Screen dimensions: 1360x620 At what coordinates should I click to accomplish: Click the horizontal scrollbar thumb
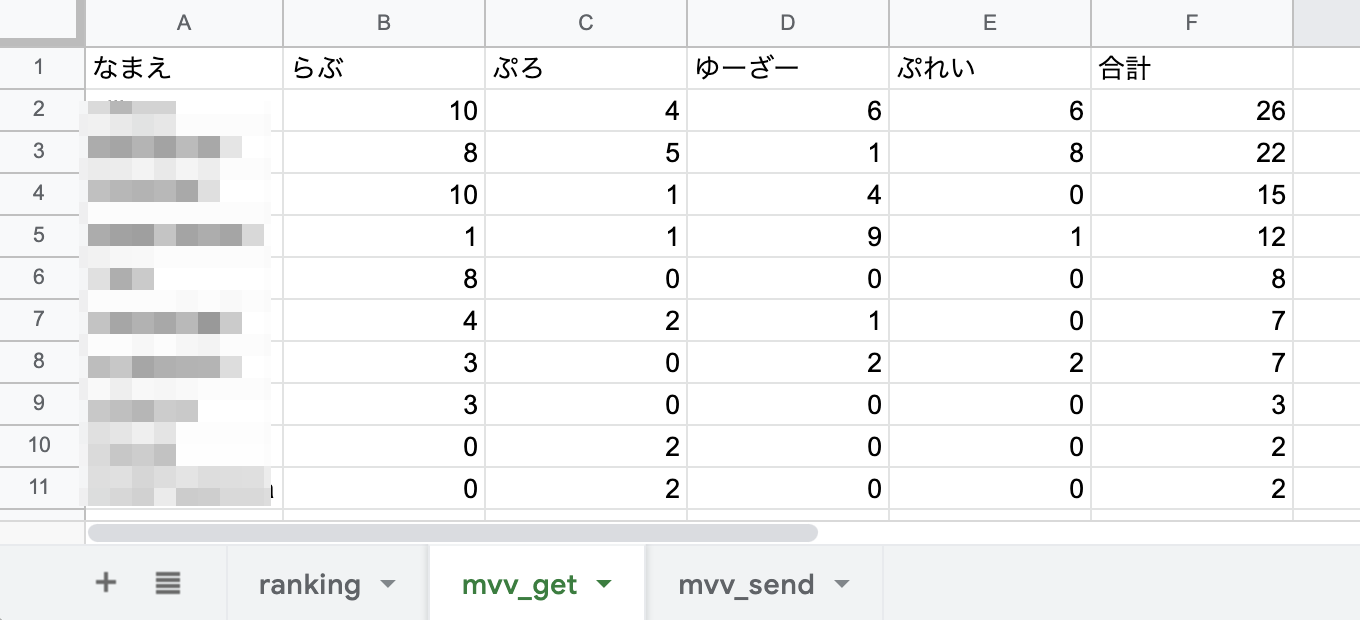coord(453,533)
